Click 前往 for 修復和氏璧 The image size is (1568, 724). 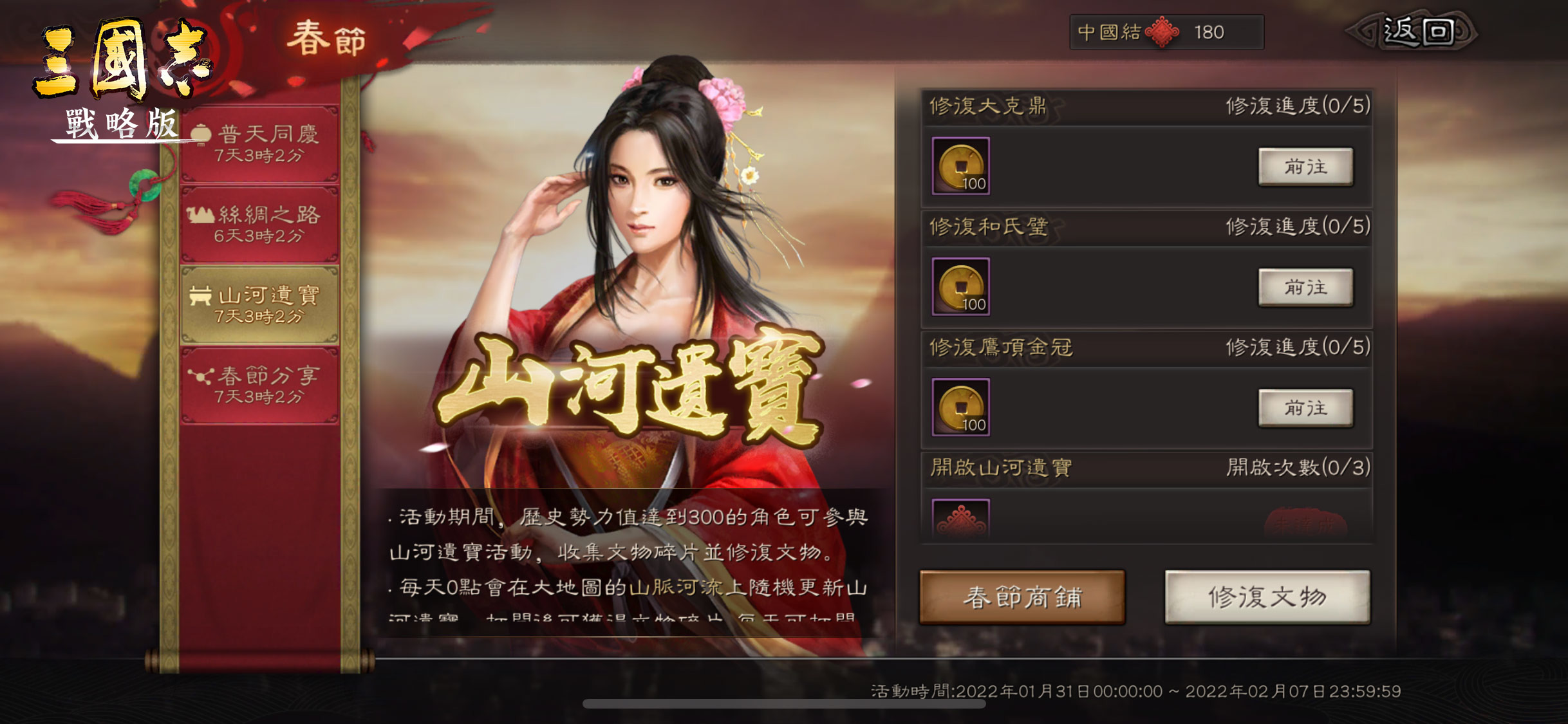tap(1305, 287)
